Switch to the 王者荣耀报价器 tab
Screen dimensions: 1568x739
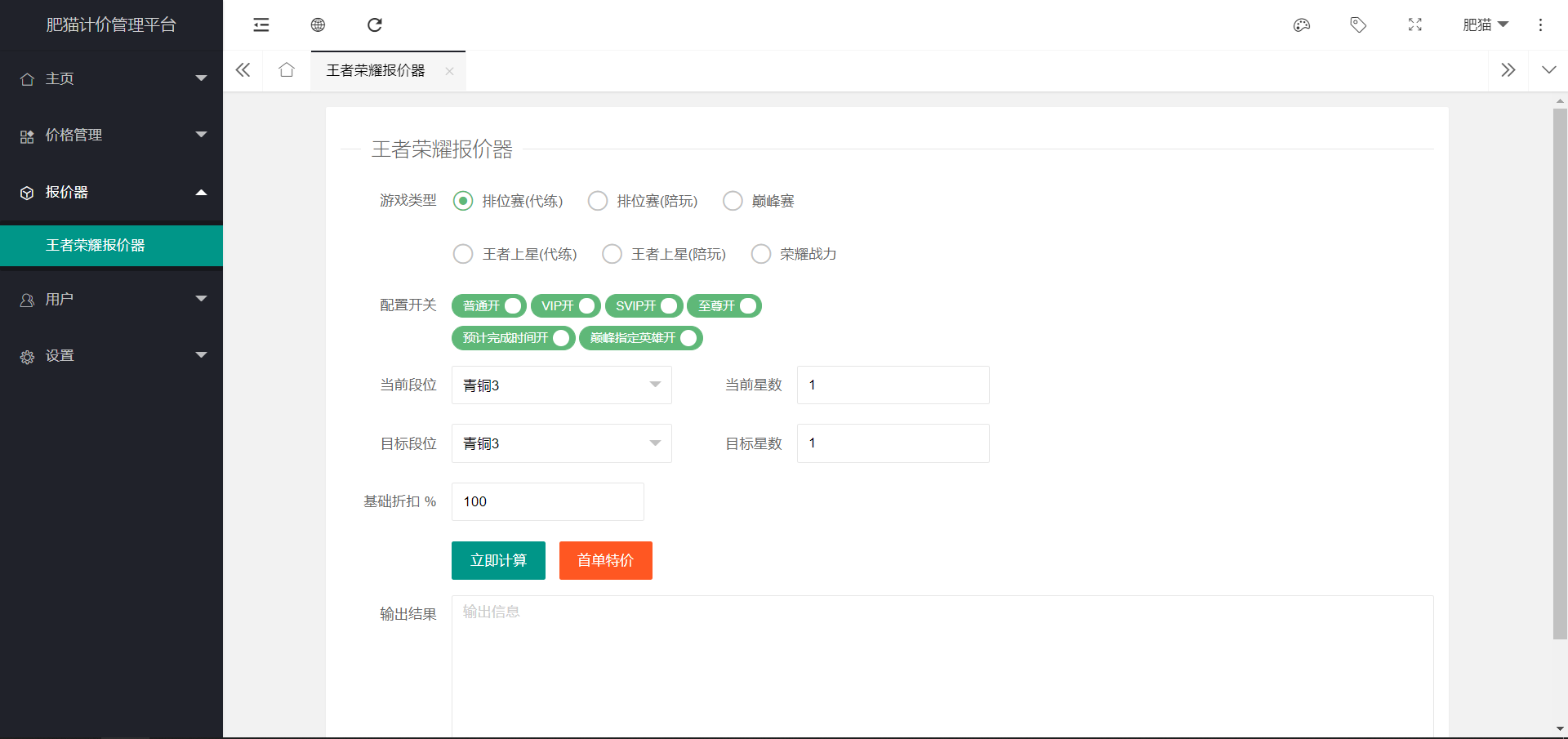[376, 70]
